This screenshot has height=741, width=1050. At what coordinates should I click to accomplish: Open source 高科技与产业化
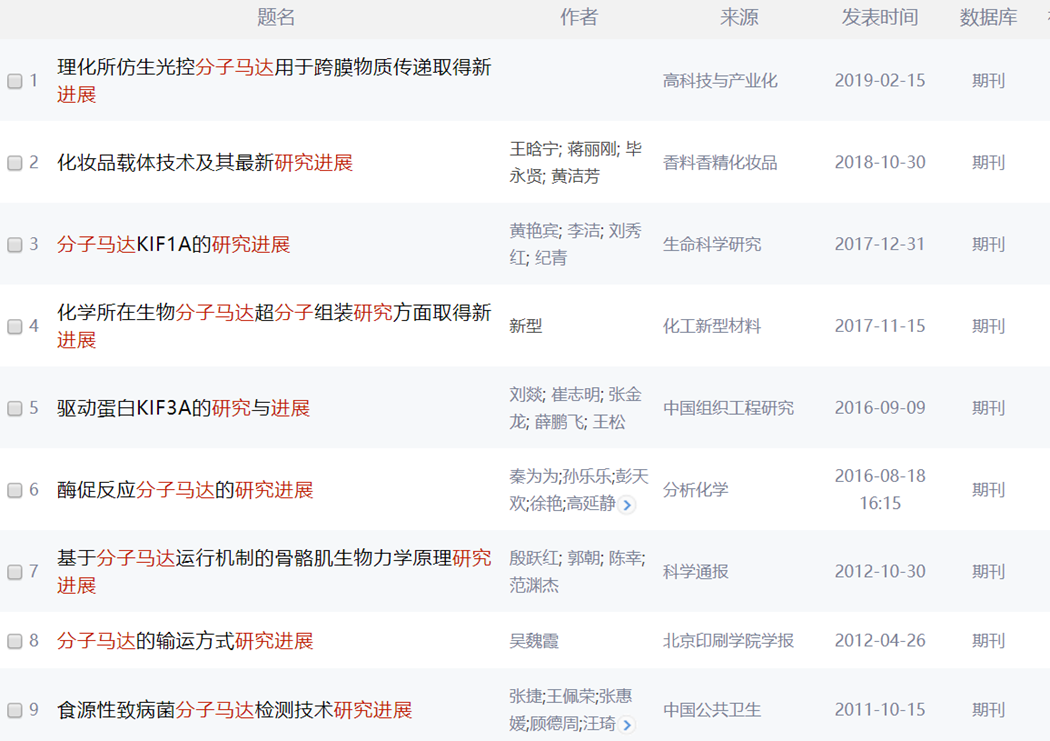(x=720, y=81)
